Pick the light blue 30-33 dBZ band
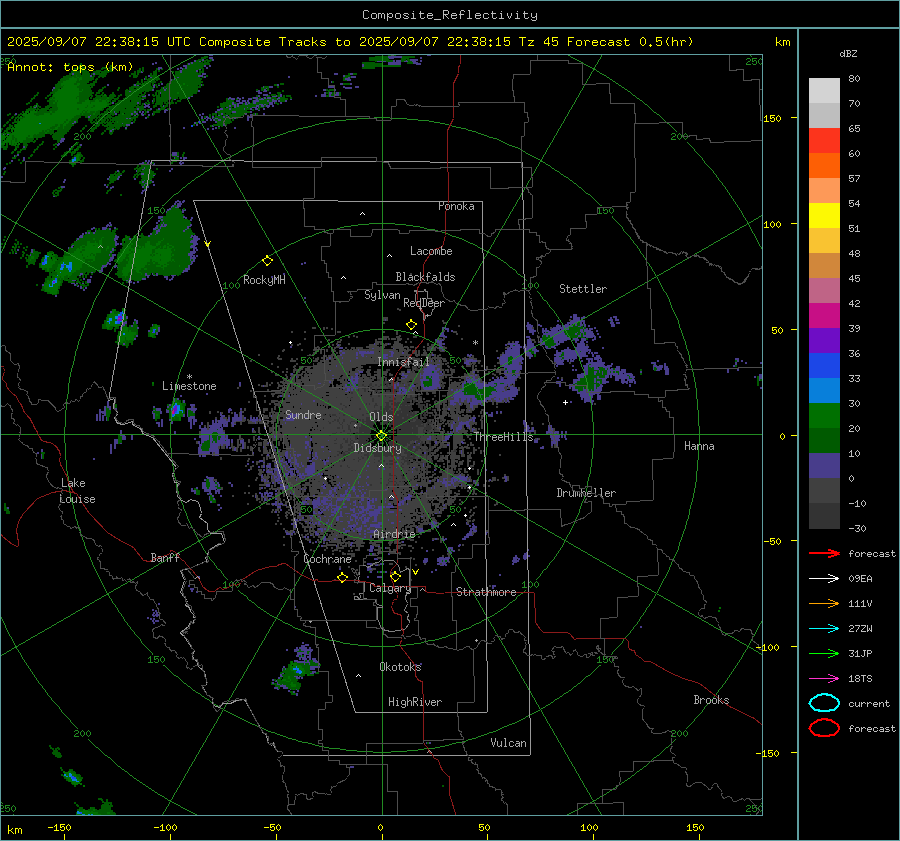900x841 pixels. 824,390
